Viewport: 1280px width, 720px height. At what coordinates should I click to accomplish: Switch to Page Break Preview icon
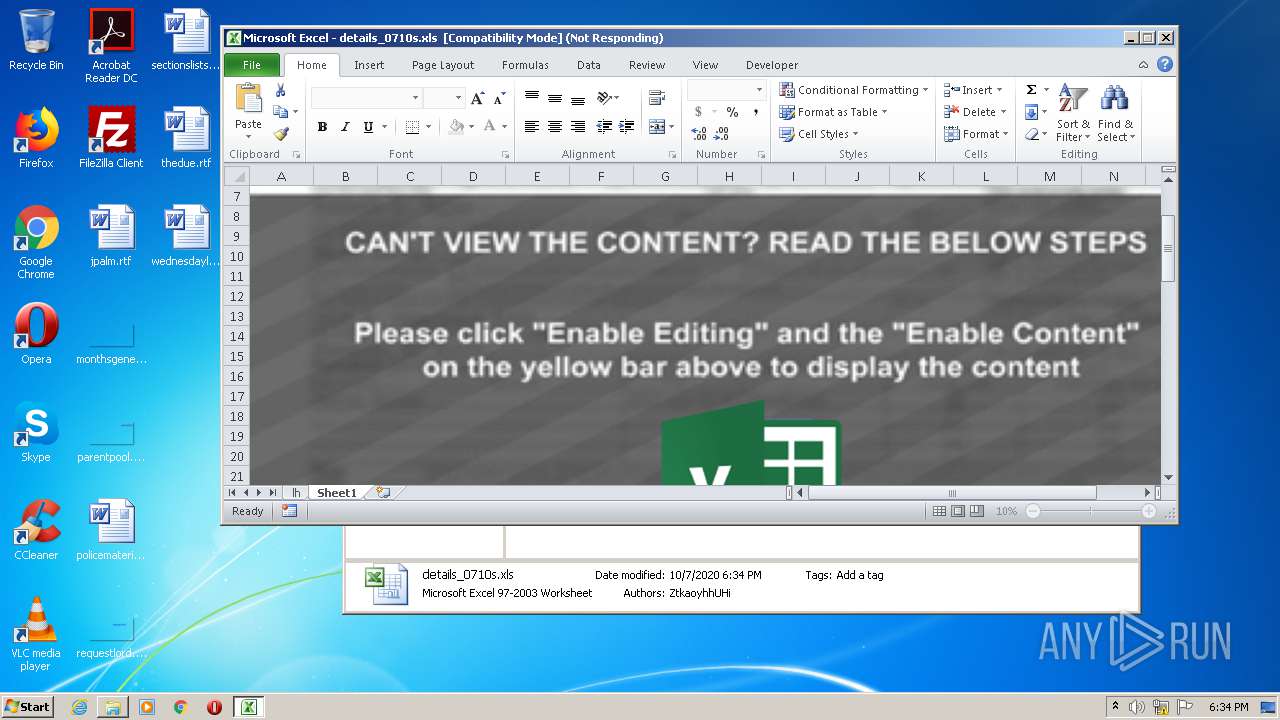point(976,511)
